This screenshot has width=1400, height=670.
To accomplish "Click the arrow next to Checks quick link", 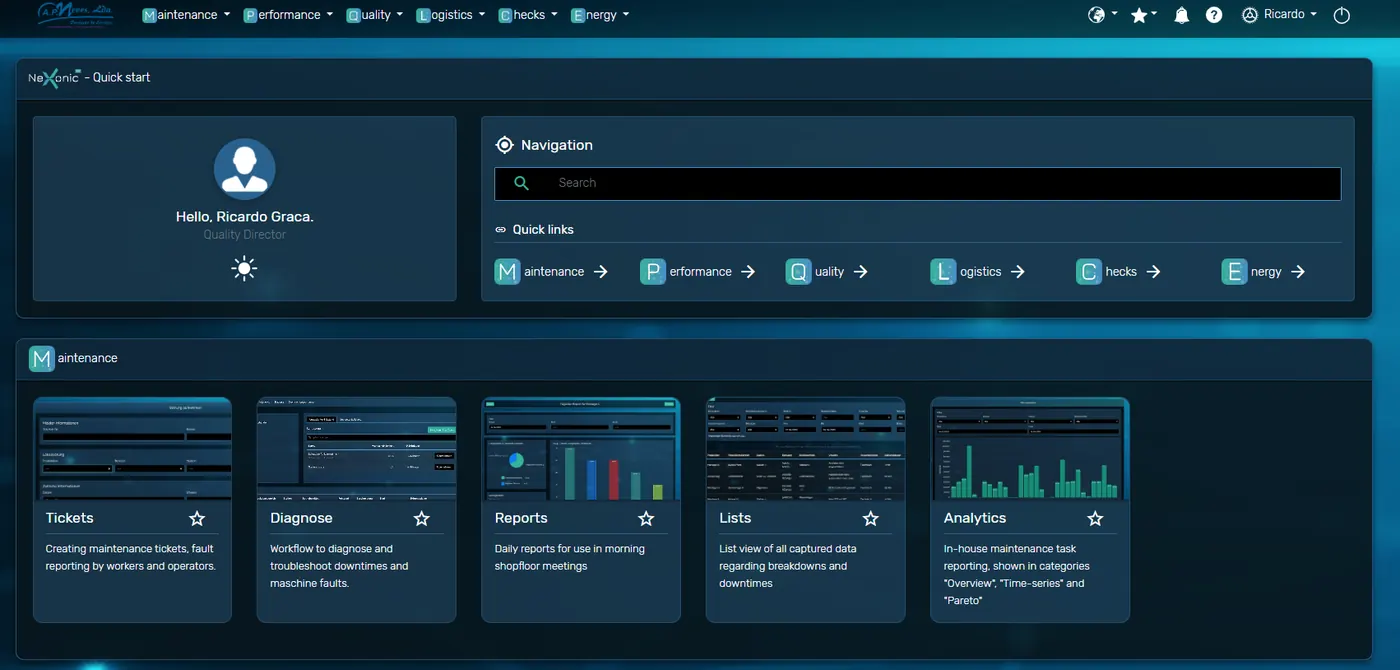I will pos(1153,272).
